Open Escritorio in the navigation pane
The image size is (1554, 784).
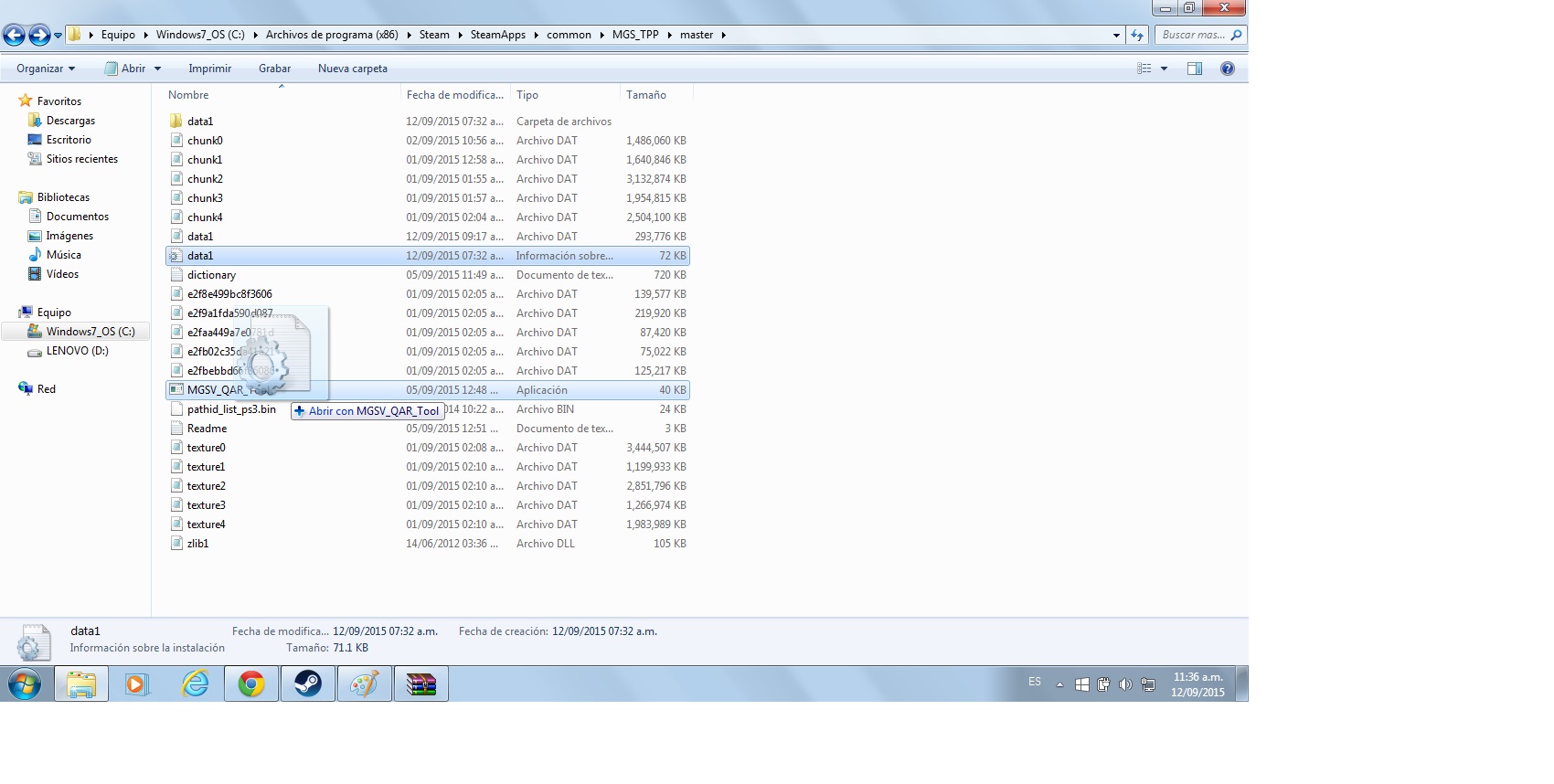(x=69, y=140)
